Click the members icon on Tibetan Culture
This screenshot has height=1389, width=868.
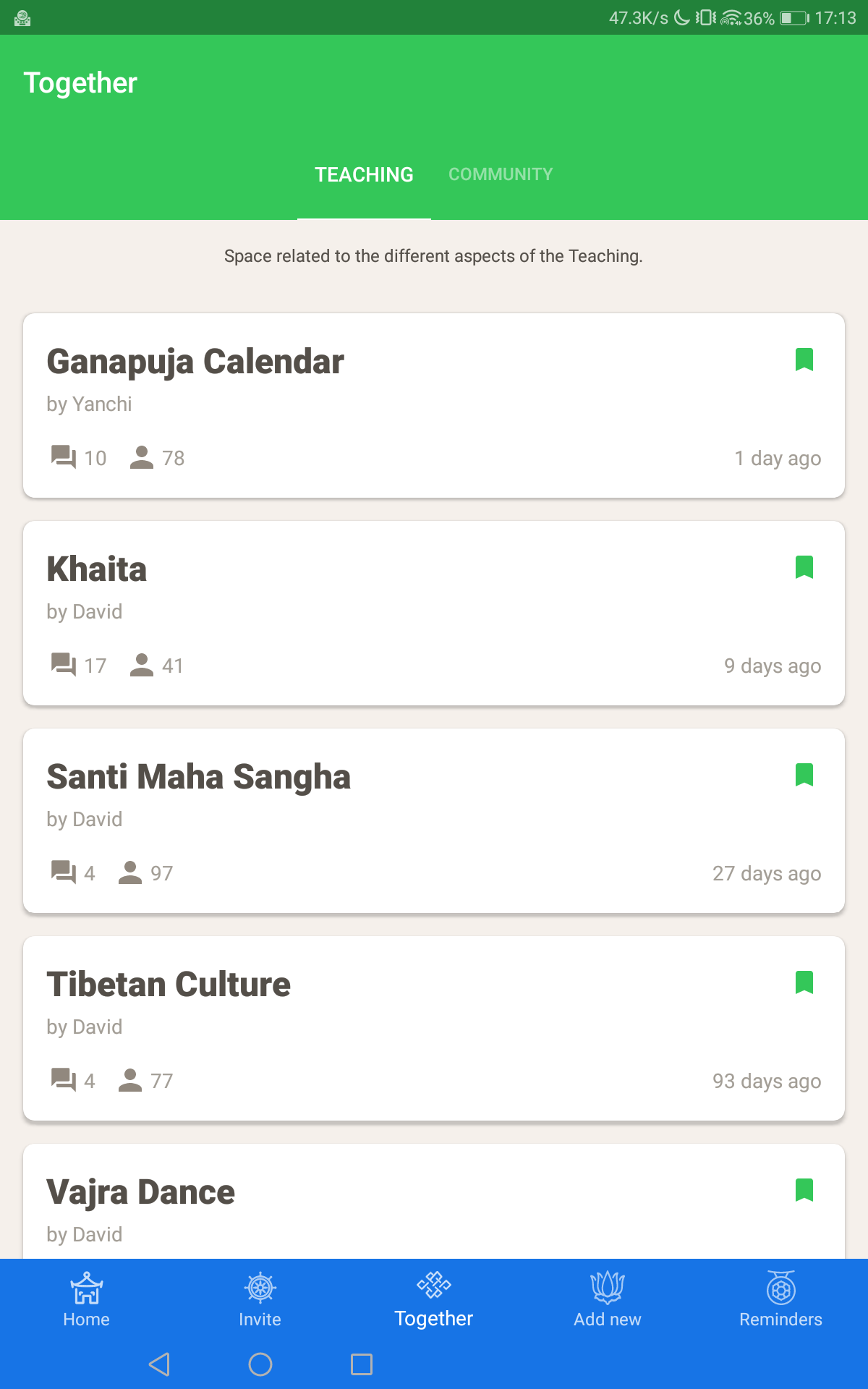point(130,1080)
